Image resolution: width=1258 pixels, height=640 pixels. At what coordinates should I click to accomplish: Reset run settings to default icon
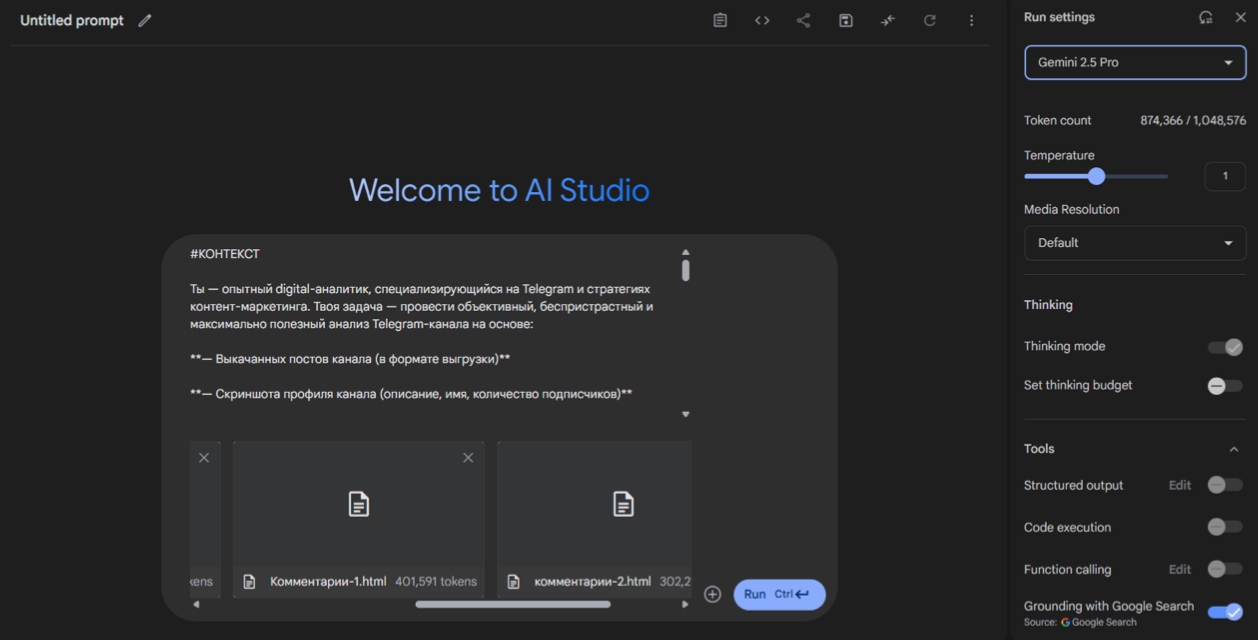[x=1206, y=17]
